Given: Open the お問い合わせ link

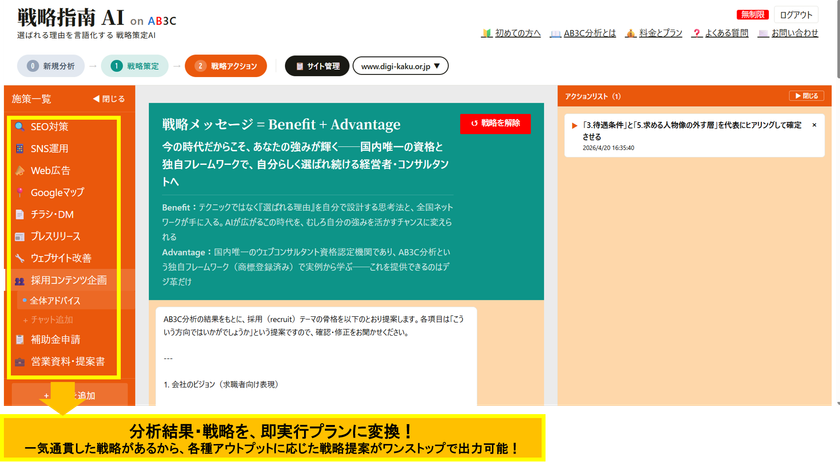Looking at the screenshot, I should click(x=794, y=33).
